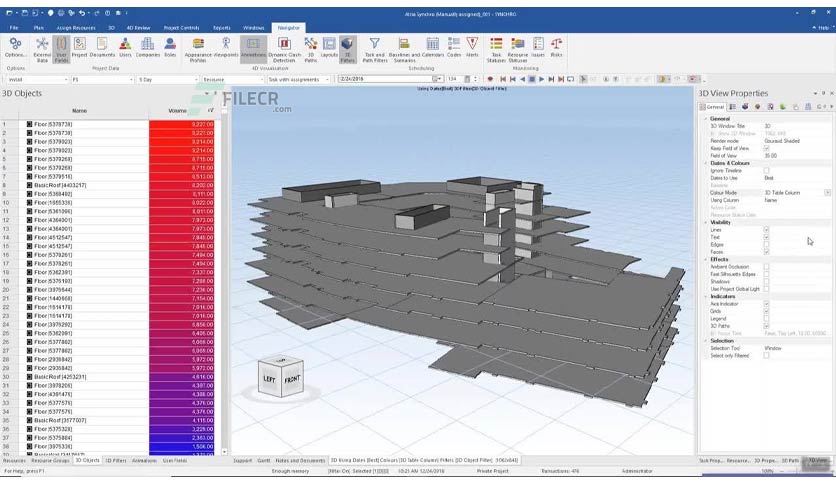836x484 pixels.
Task: Open the Alerts ribbon button
Action: click(472, 48)
